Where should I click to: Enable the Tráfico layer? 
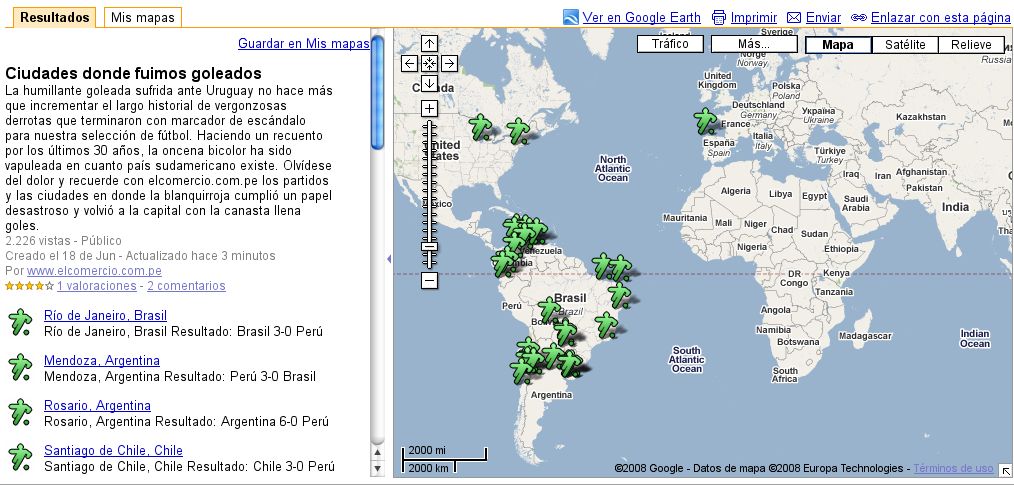[670, 44]
